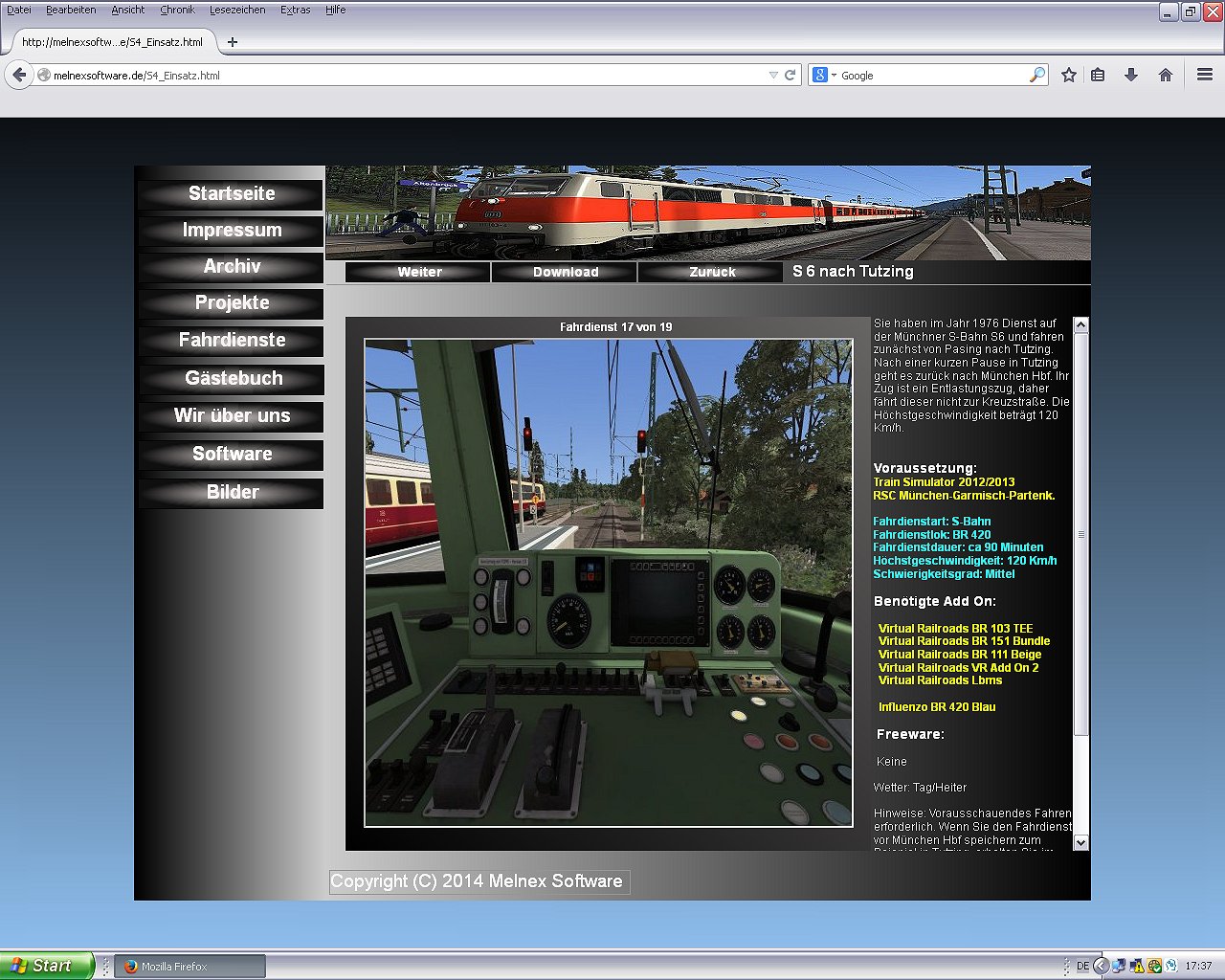Expand the URL history dropdown arrow
Image resolution: width=1225 pixels, height=980 pixels.
[x=773, y=75]
